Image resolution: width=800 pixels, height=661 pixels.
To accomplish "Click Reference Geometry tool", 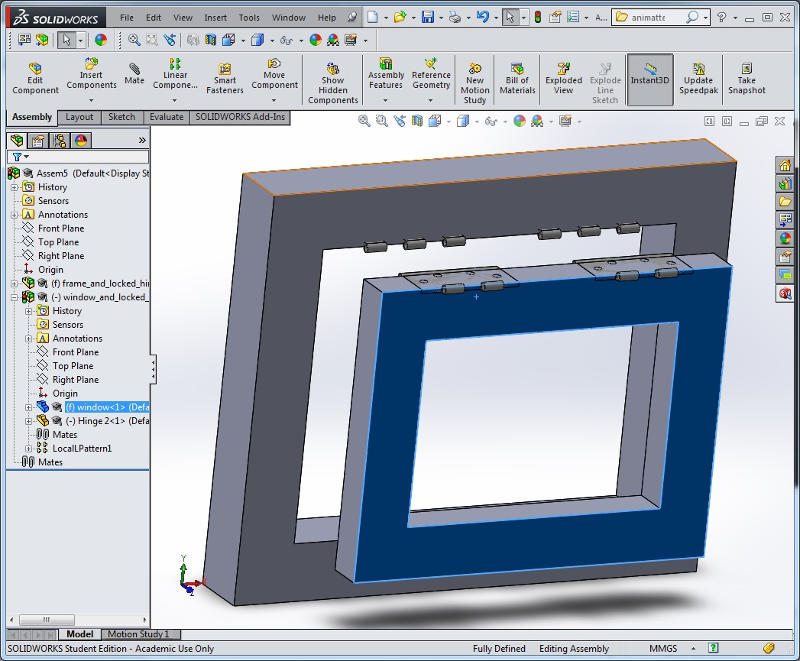I will (x=431, y=73).
